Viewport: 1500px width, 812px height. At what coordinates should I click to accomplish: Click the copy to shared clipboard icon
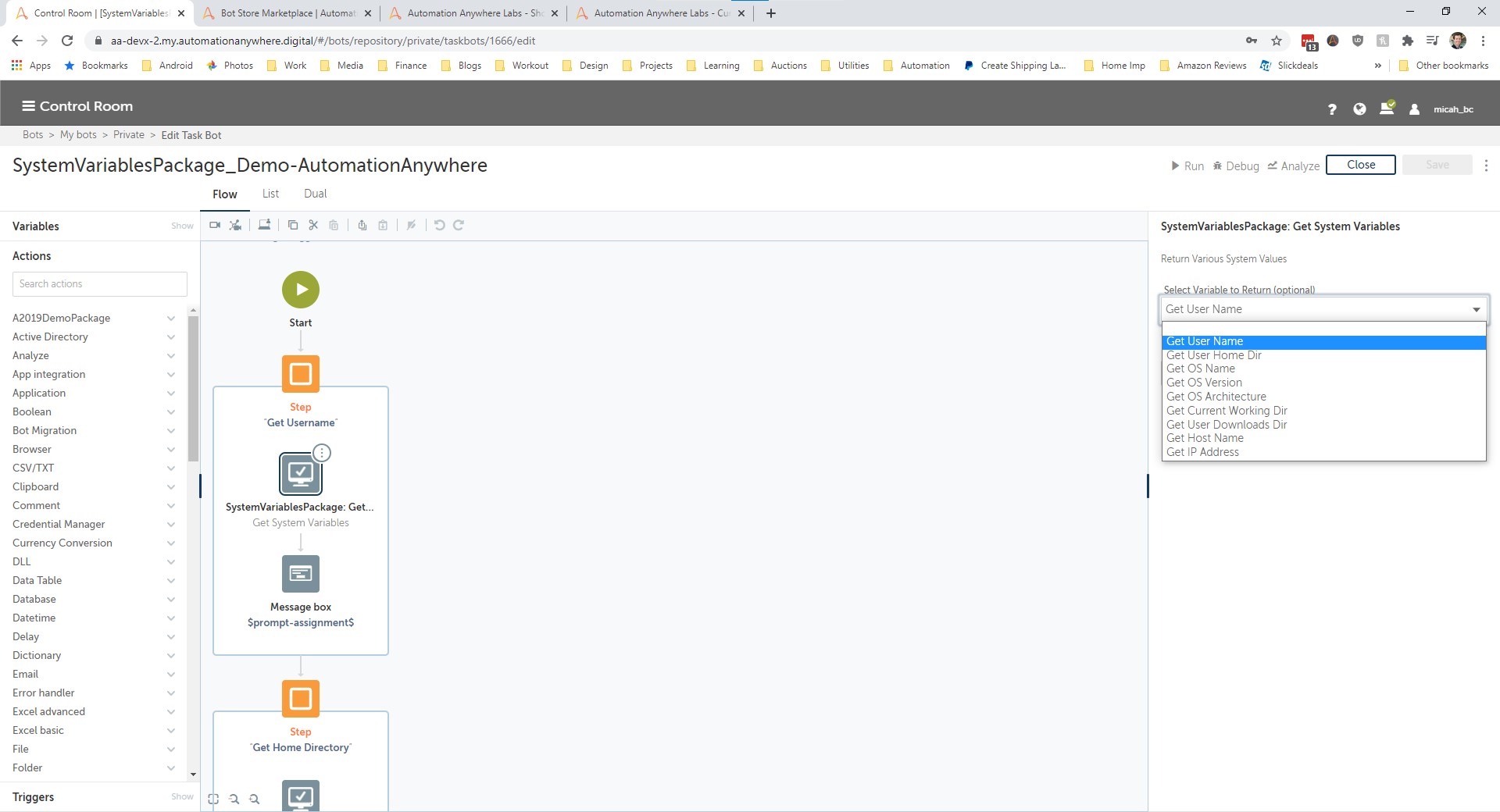pos(362,225)
